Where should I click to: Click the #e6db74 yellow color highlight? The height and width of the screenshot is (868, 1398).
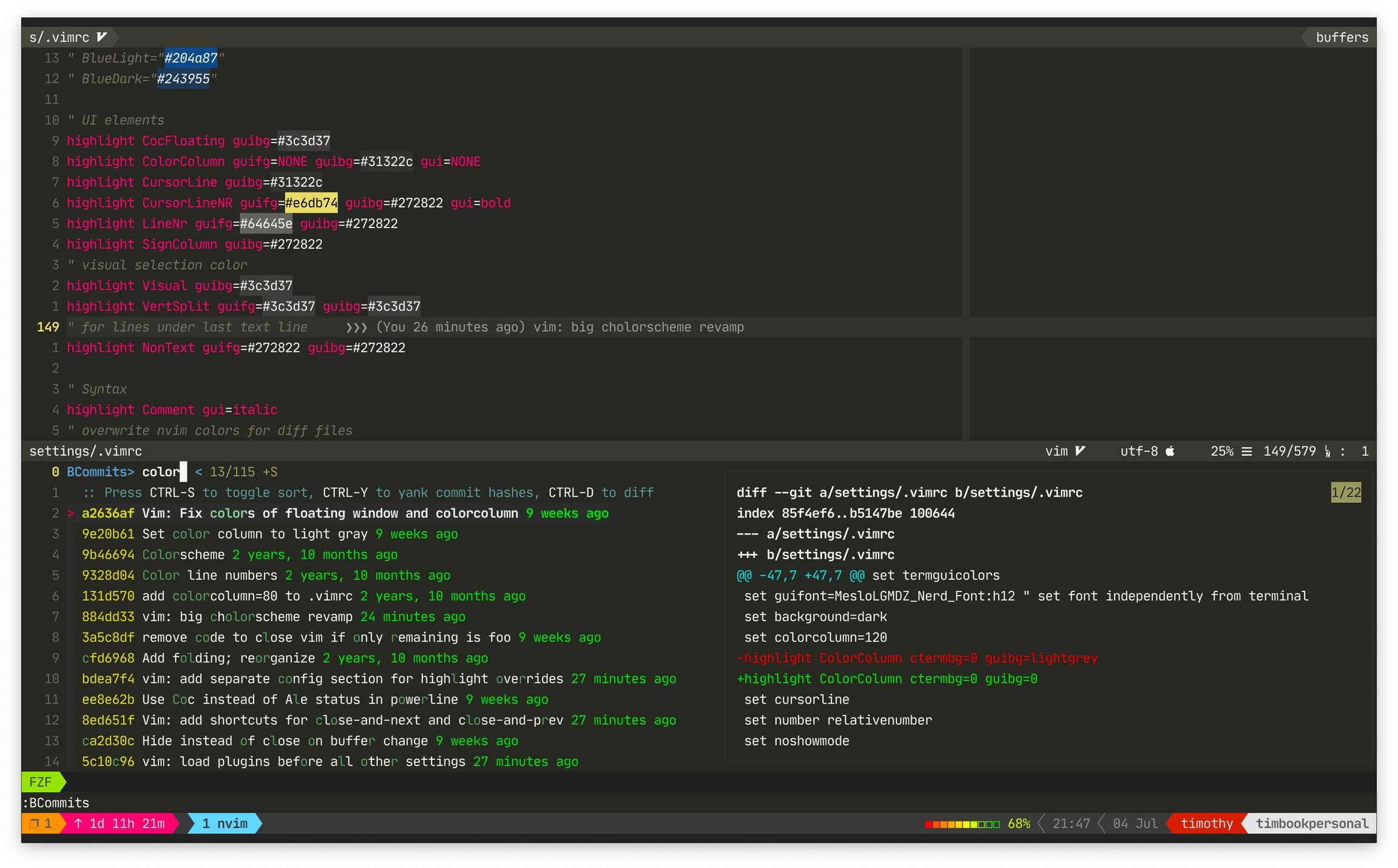tap(311, 203)
